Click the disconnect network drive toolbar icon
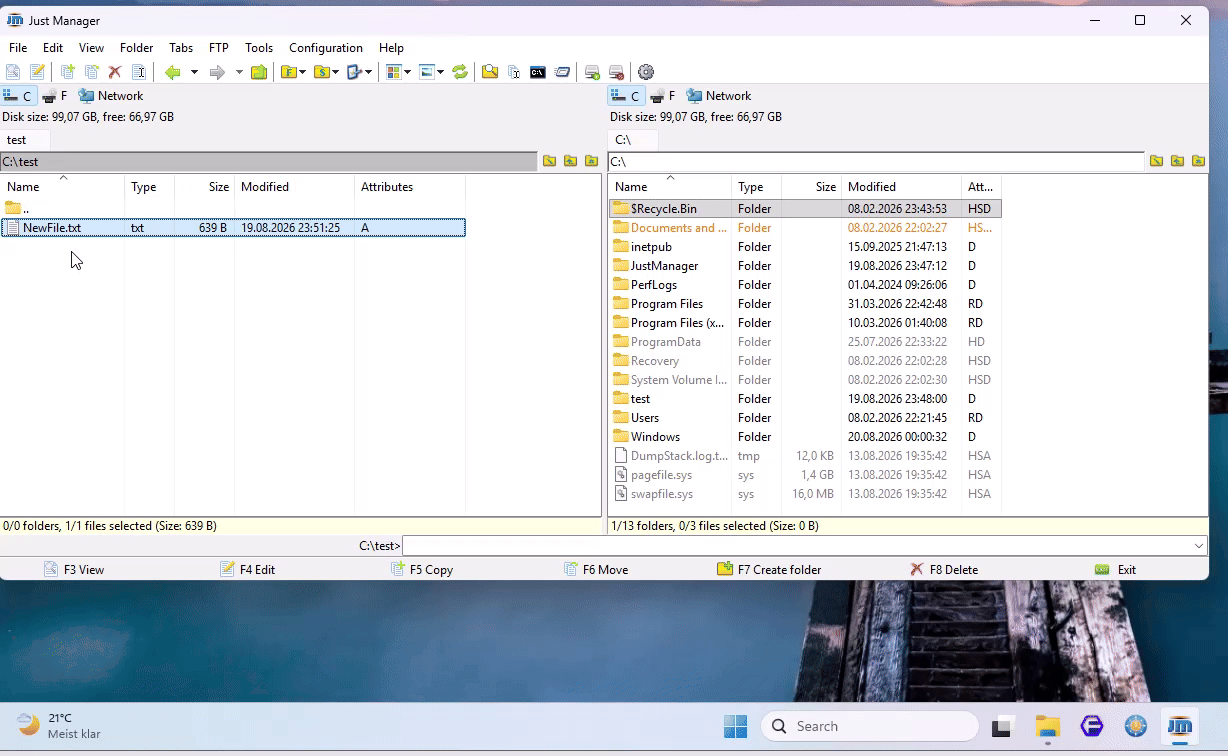The height and width of the screenshot is (756, 1228). pos(616,72)
